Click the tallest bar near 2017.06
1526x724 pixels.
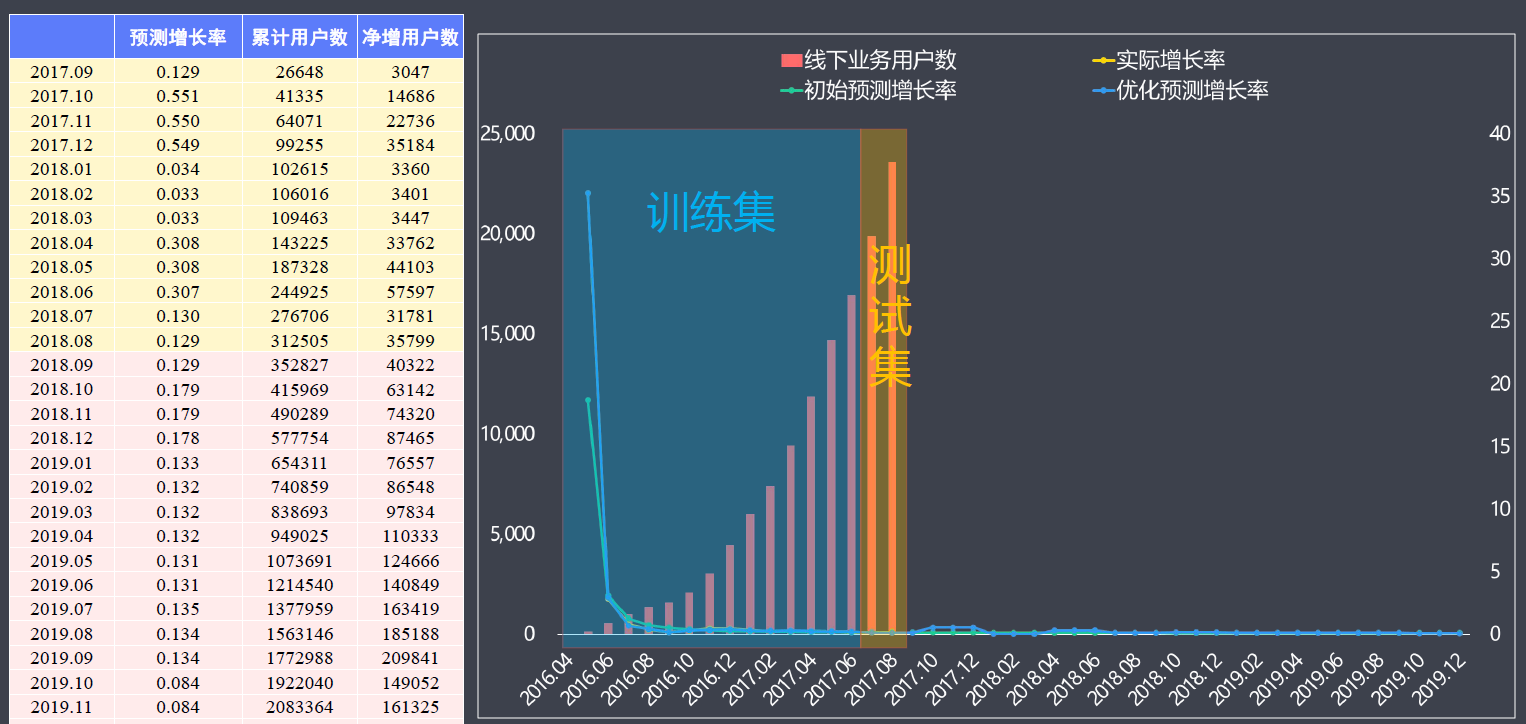click(849, 460)
